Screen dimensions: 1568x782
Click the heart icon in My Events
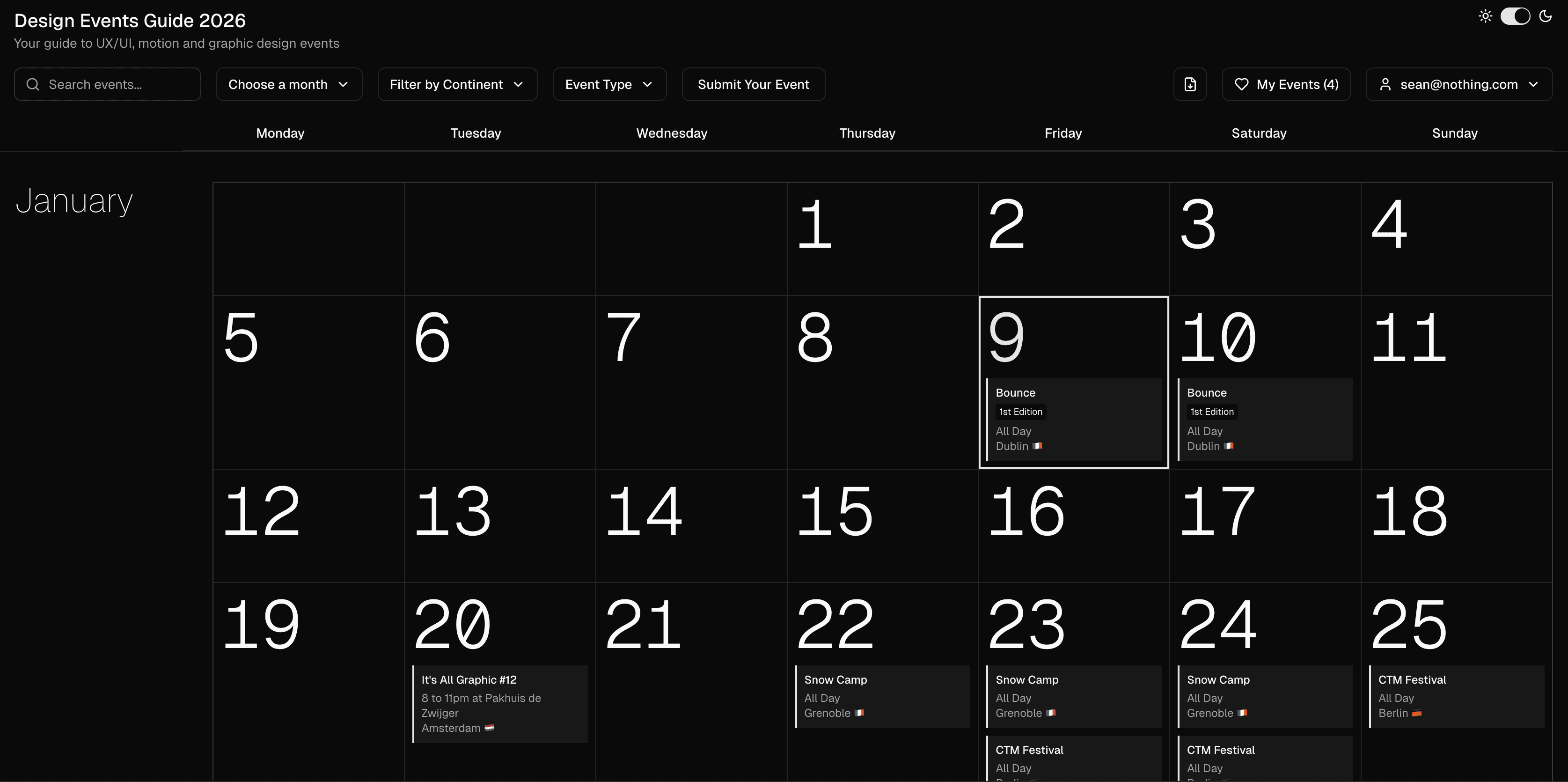[x=1242, y=84]
